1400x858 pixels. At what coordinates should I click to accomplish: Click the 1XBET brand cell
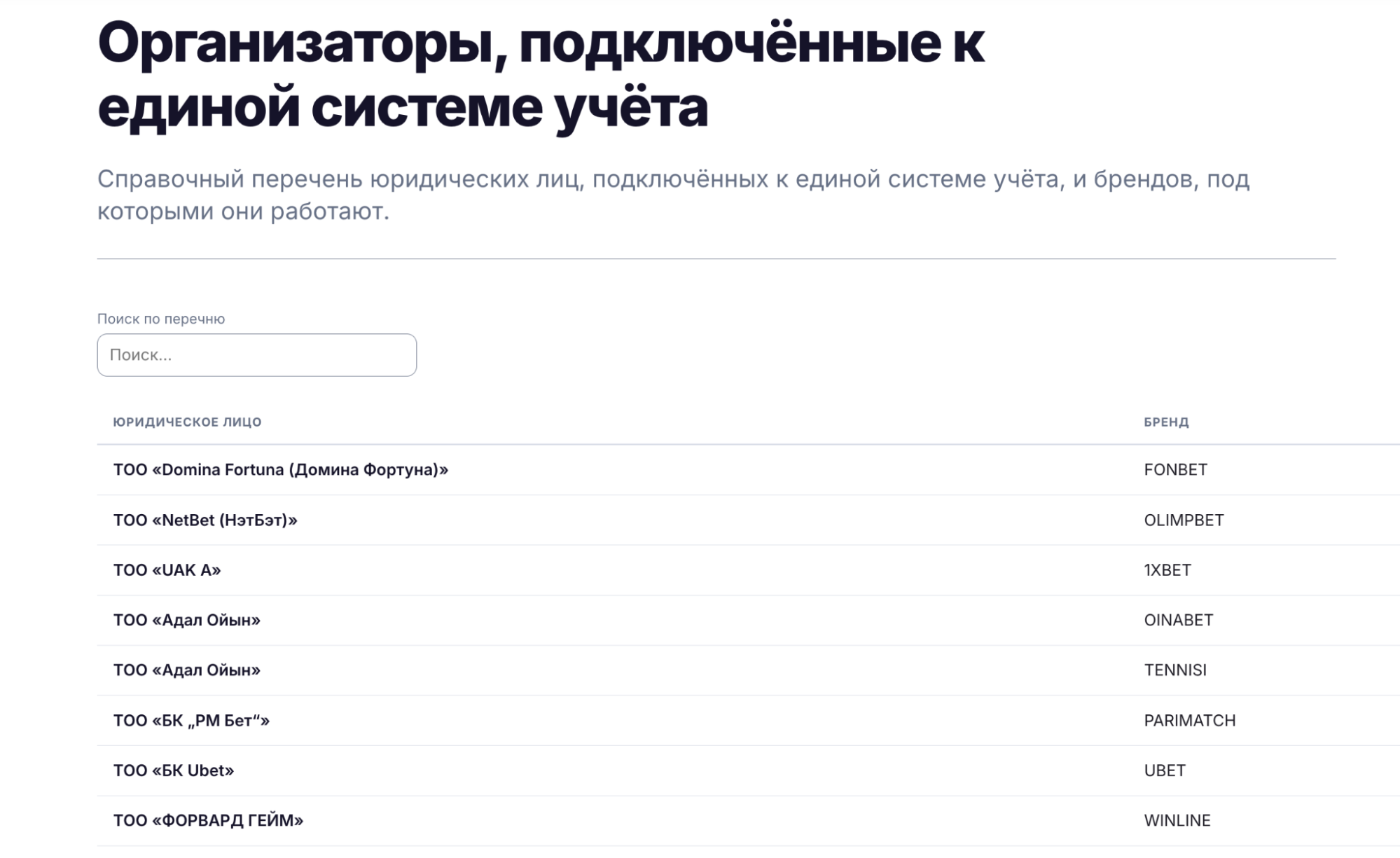coord(1167,570)
